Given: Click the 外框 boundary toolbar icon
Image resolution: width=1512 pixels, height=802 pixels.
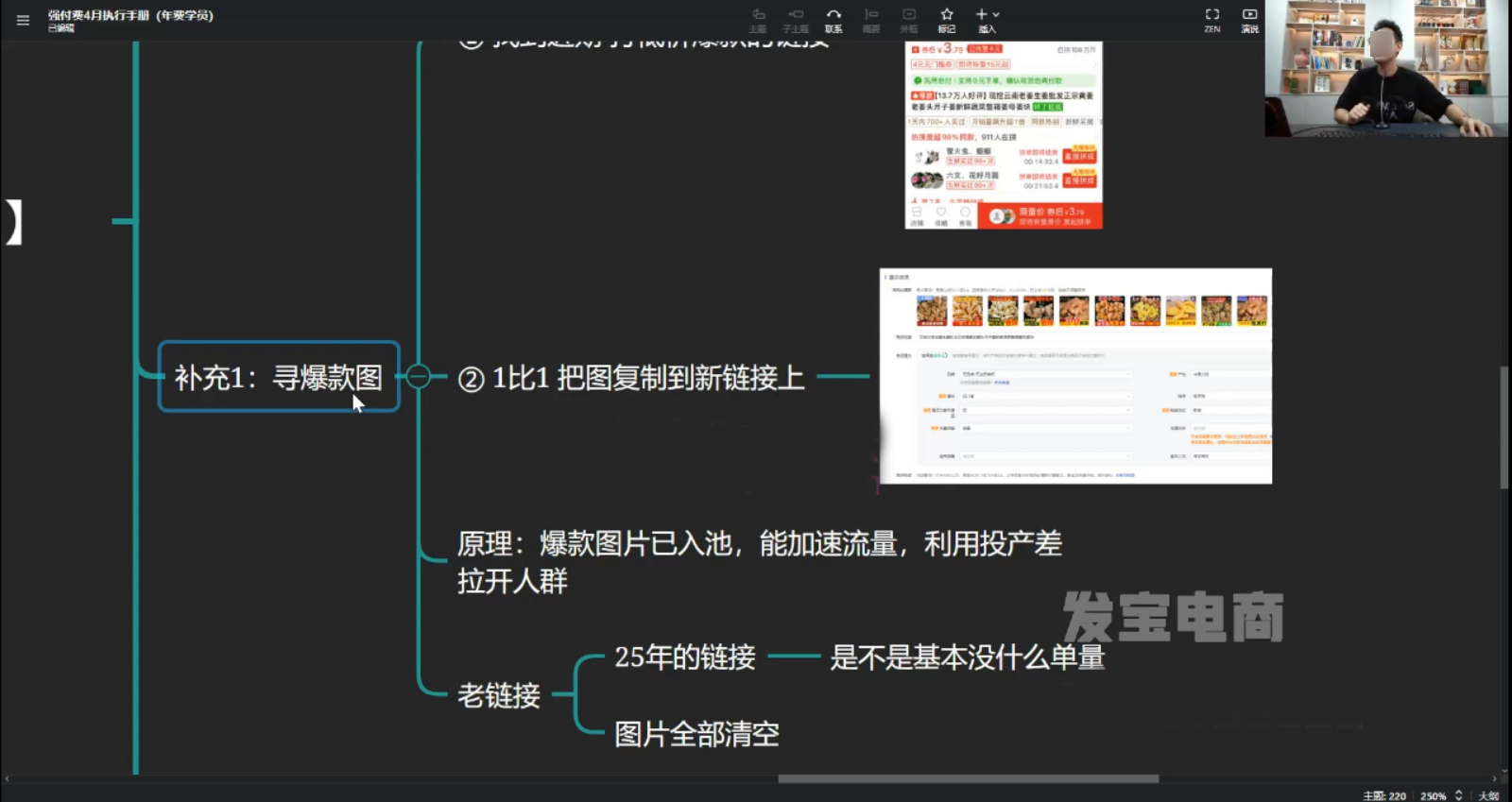Looking at the screenshot, I should [909, 20].
